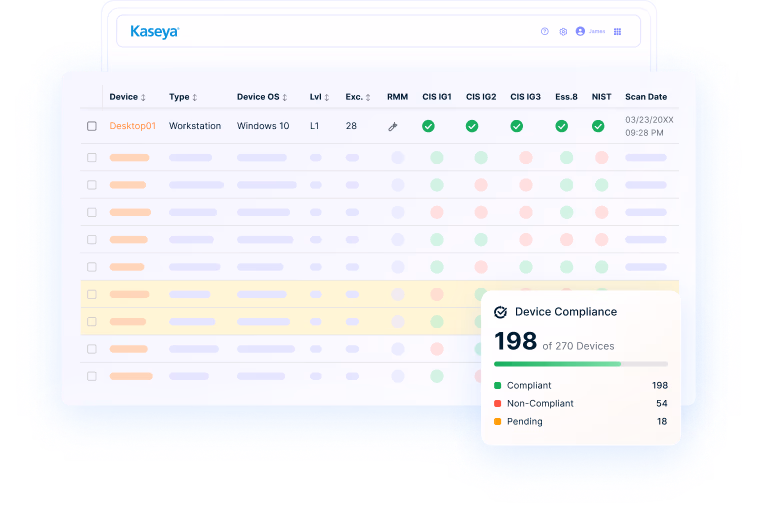Click the CIS IG1 column header
Image resolution: width=758 pixels, height=520 pixels.
point(437,97)
